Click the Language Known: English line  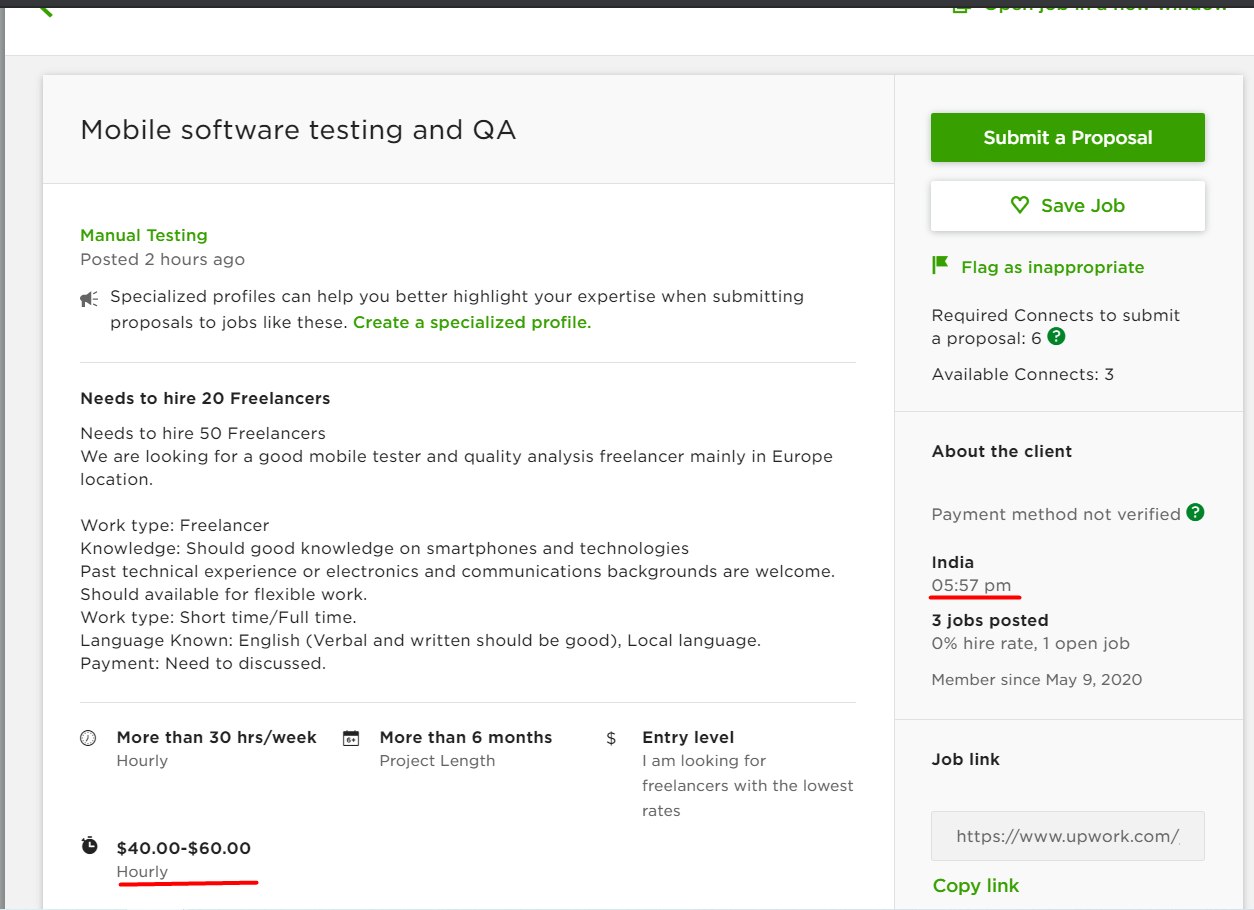421,640
